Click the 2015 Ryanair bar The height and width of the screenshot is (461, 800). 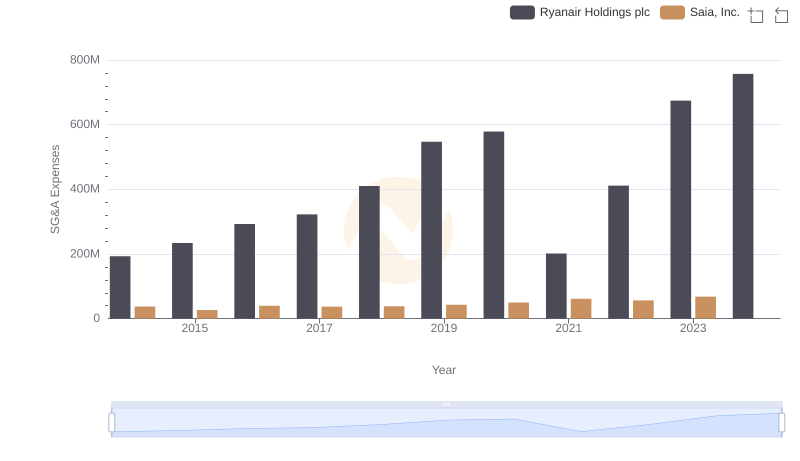click(182, 280)
